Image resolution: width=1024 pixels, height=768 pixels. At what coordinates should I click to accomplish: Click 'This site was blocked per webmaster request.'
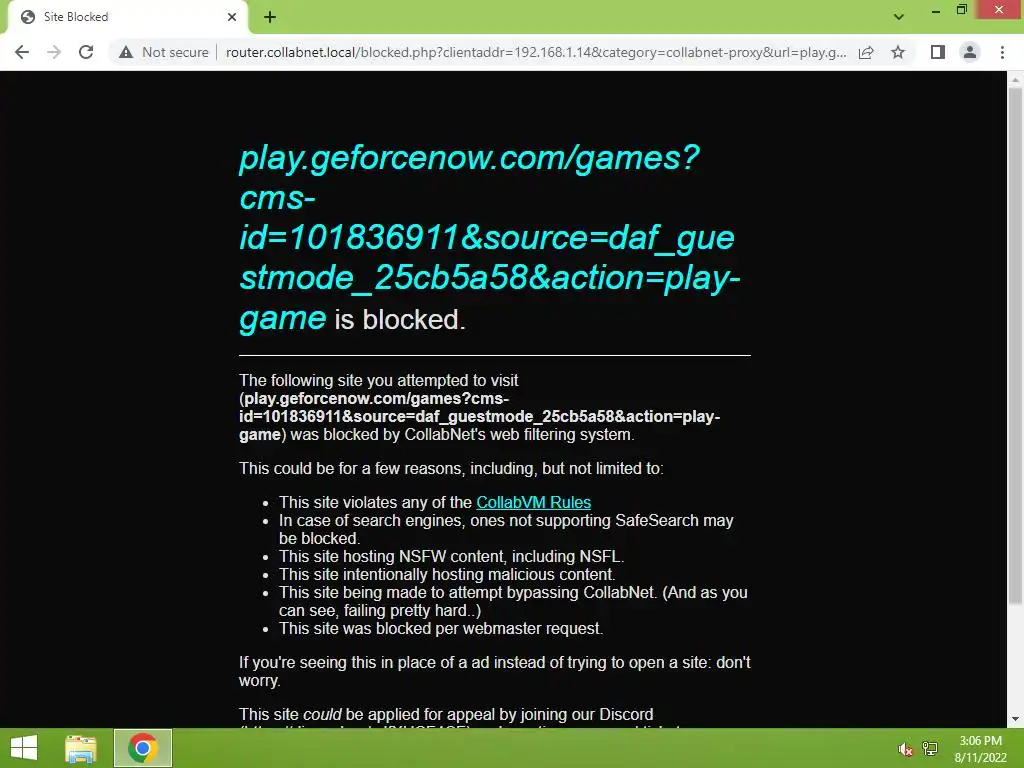point(441,628)
